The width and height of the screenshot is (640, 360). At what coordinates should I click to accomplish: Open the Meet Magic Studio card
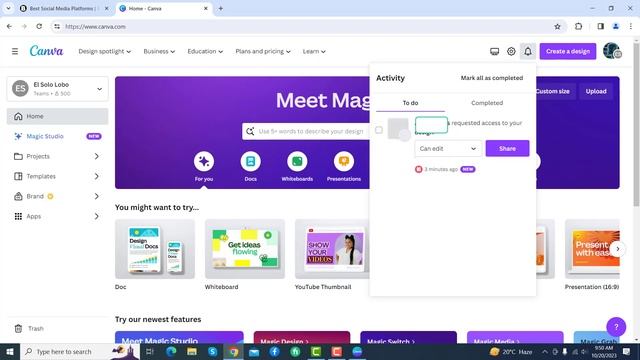point(179,337)
